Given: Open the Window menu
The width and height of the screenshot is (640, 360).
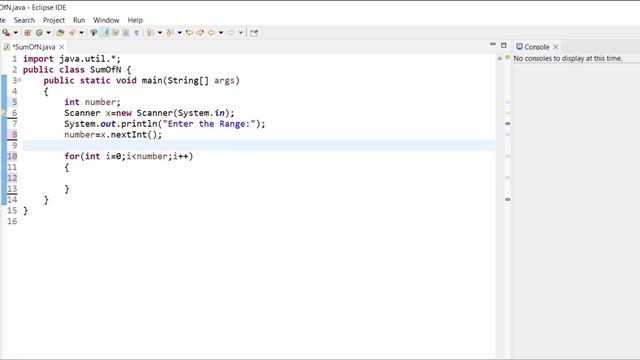Looking at the screenshot, I should click(x=106, y=20).
